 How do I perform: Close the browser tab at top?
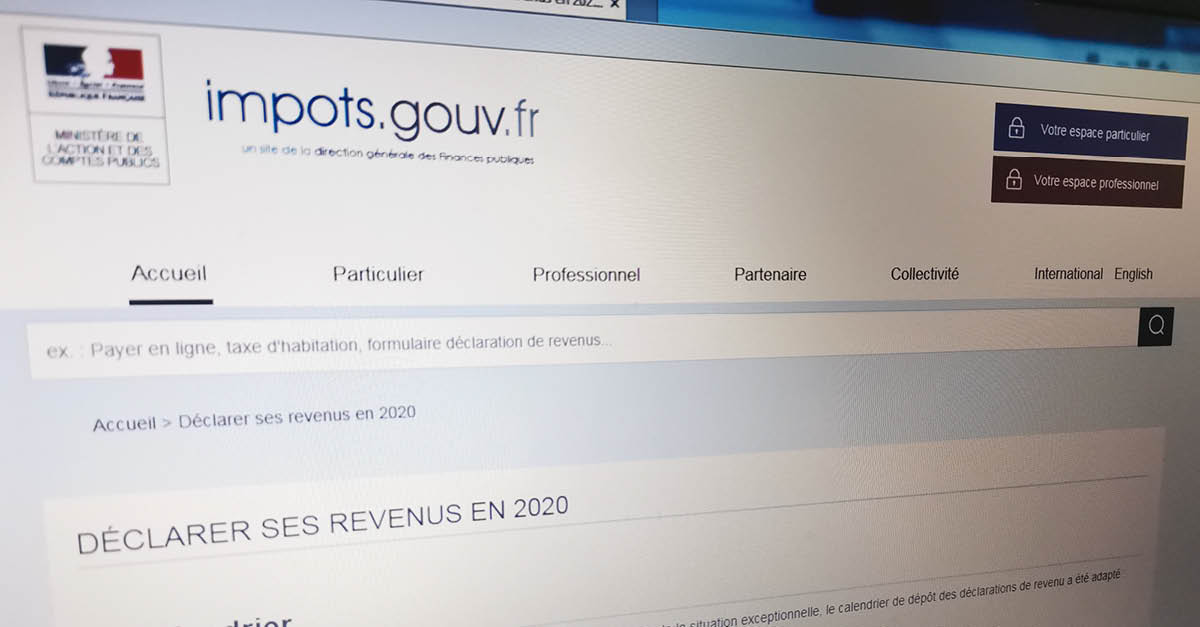pos(614,4)
